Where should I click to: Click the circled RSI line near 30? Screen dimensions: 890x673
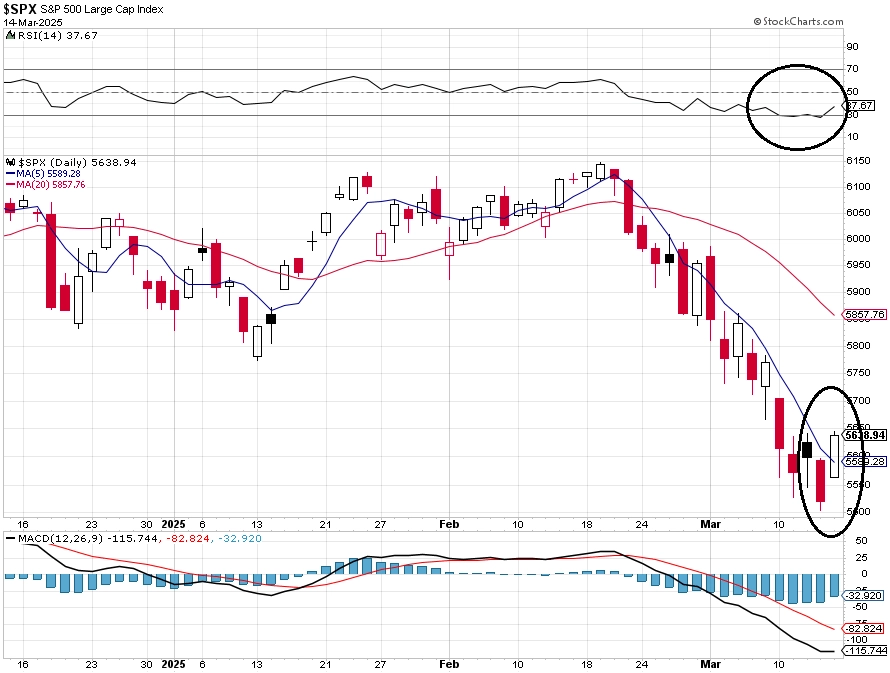[x=799, y=114]
